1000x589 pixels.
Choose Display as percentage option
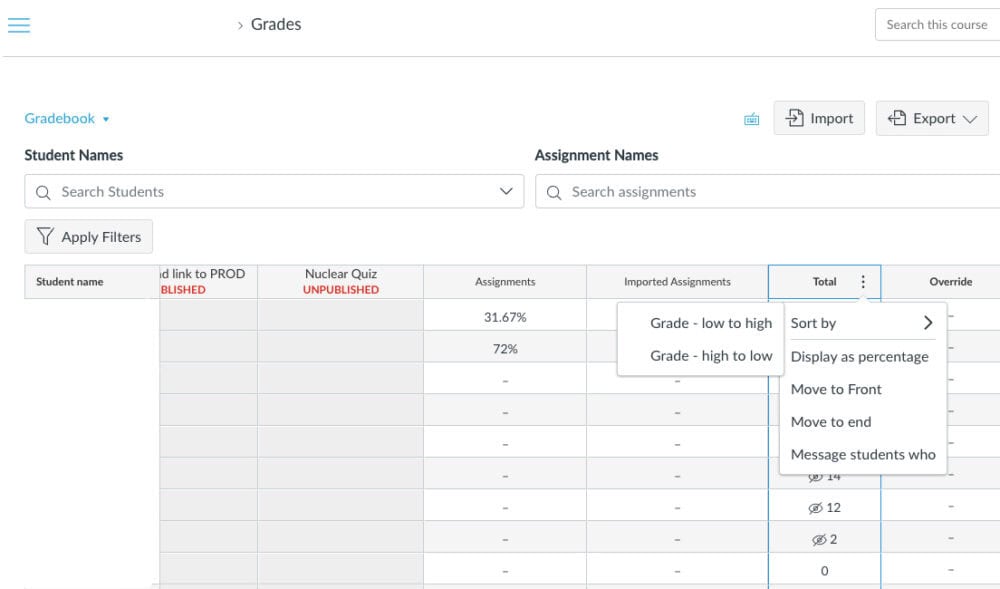point(859,357)
